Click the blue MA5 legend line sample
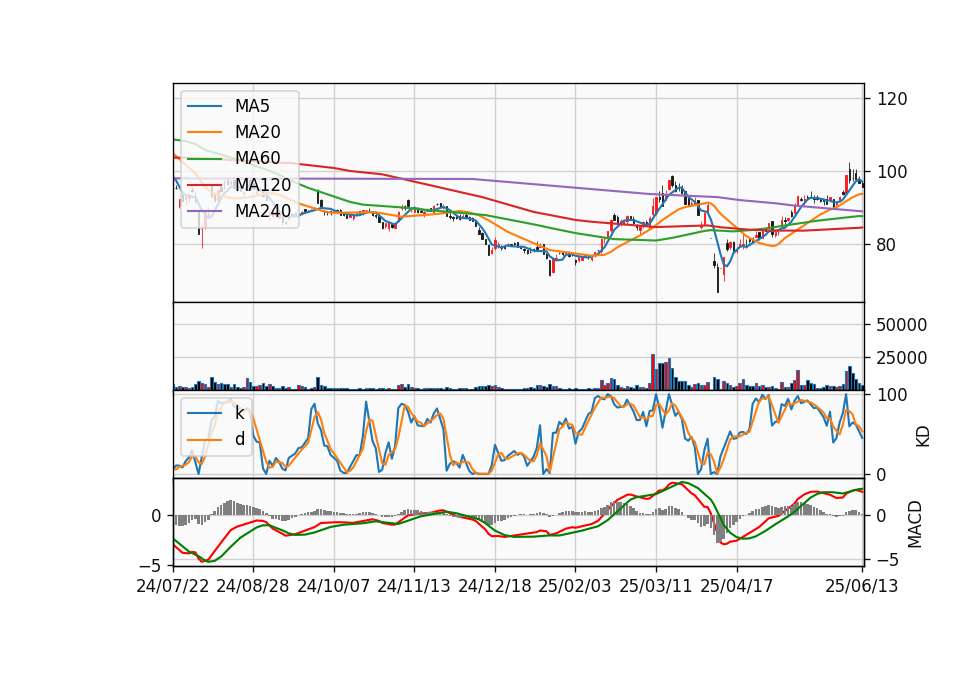Image resolution: width=960 pixels, height=690 pixels. tap(204, 106)
